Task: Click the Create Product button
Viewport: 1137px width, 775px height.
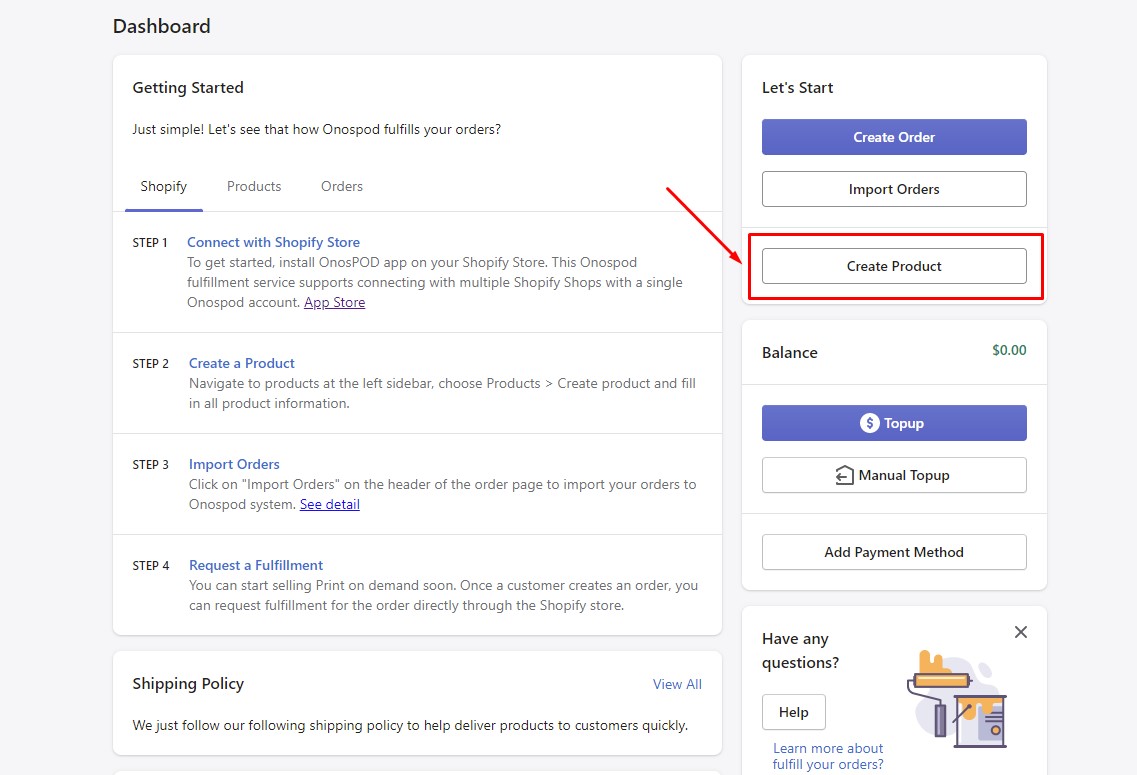Action: [x=894, y=266]
